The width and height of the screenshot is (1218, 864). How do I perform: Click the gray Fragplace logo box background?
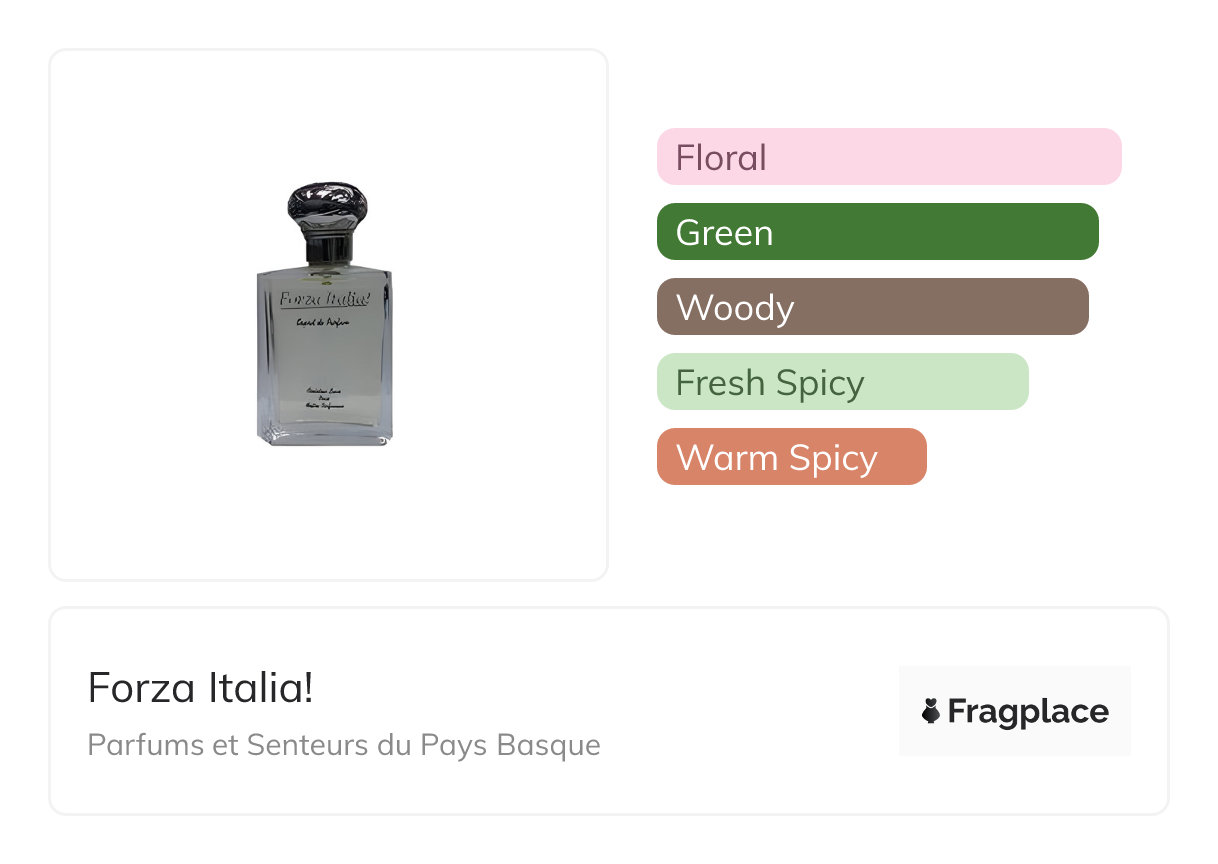pyautogui.click(x=1014, y=682)
